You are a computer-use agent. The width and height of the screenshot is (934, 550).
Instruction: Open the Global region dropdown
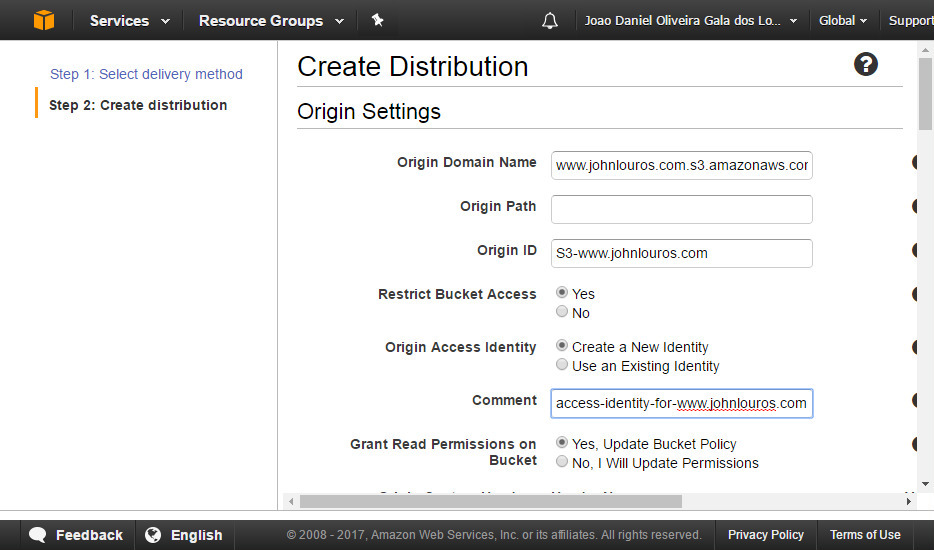(x=842, y=21)
